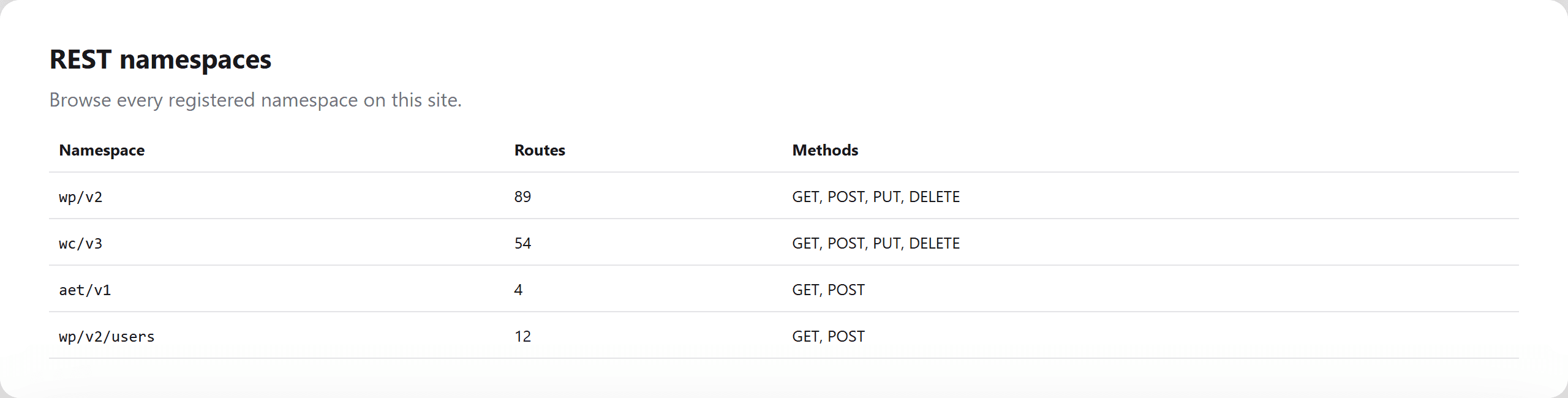Image resolution: width=1568 pixels, height=398 pixels.
Task: Click route count 4 for aet/v1
Action: (518, 290)
